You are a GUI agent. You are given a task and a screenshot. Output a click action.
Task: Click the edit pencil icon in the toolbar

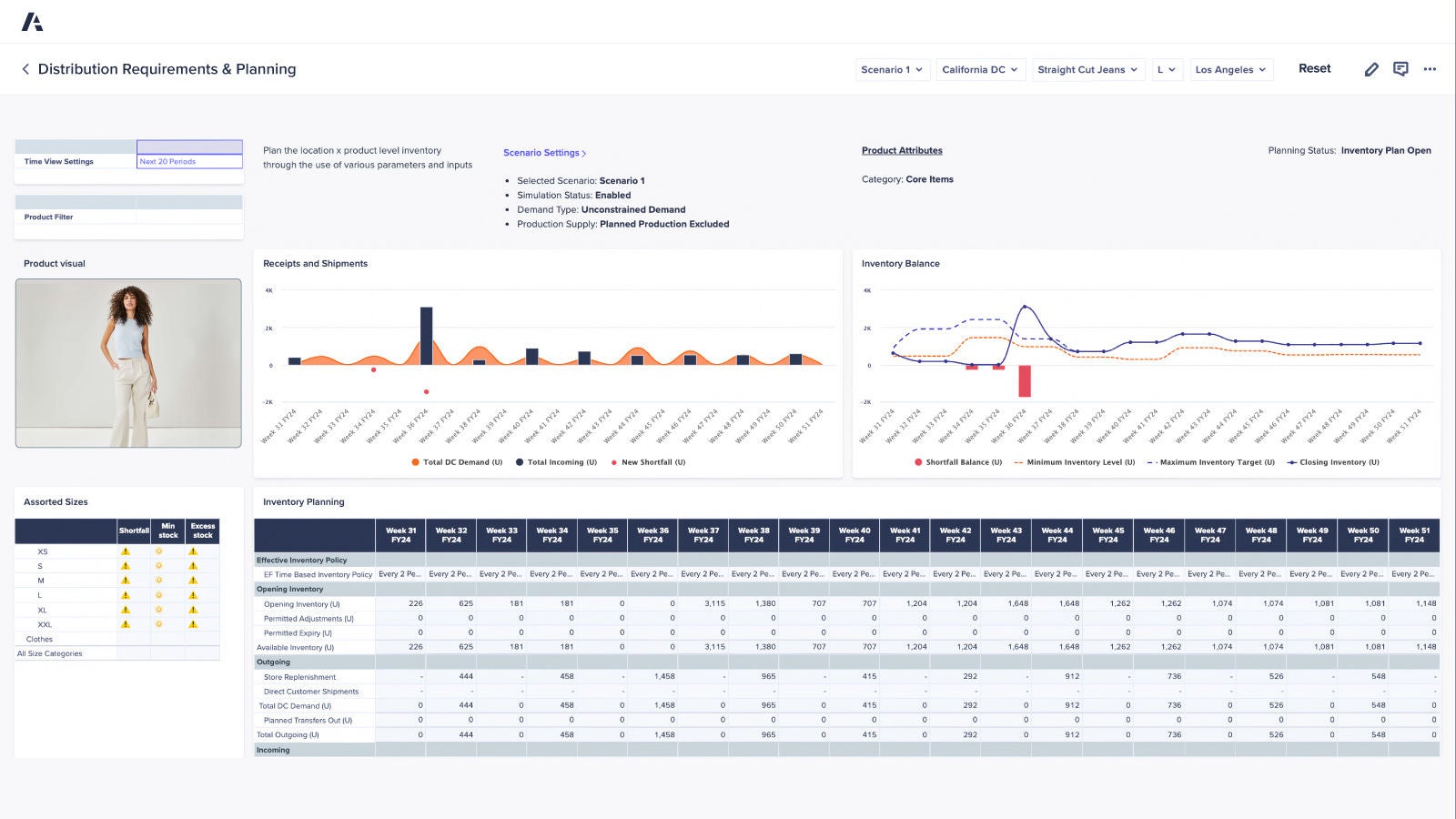click(x=1371, y=69)
